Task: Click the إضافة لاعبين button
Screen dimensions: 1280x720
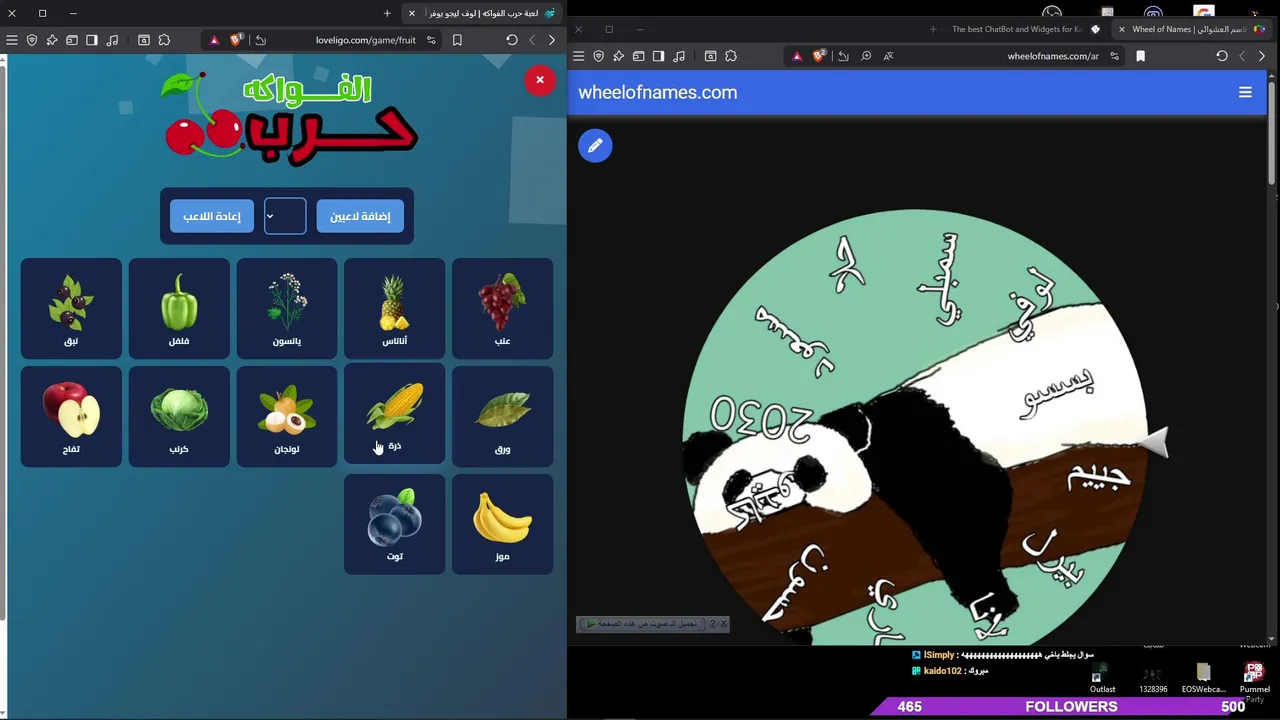Action: [x=360, y=216]
